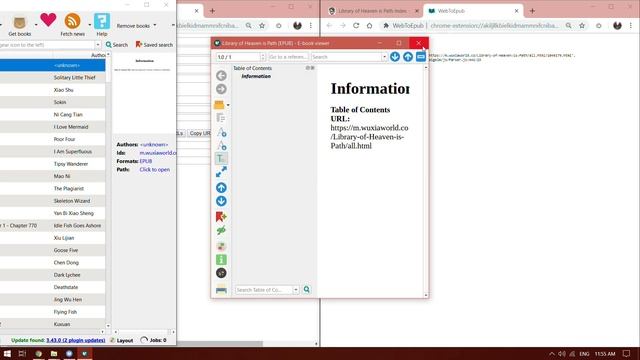This screenshot has height=360, width=640.
Task: Select the 'Idle Fish Goes Ashore' row
Action: [x=53, y=225]
